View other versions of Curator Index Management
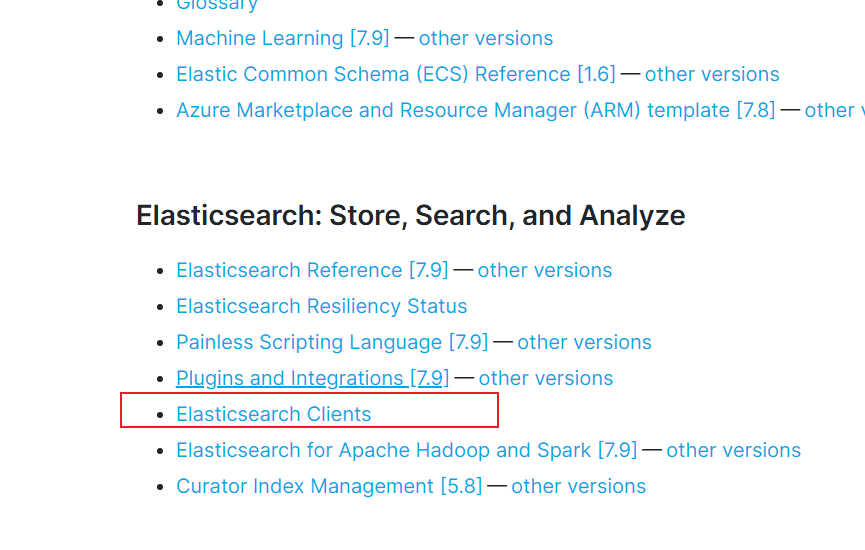Screen dimensions: 865x550 pos(578,487)
